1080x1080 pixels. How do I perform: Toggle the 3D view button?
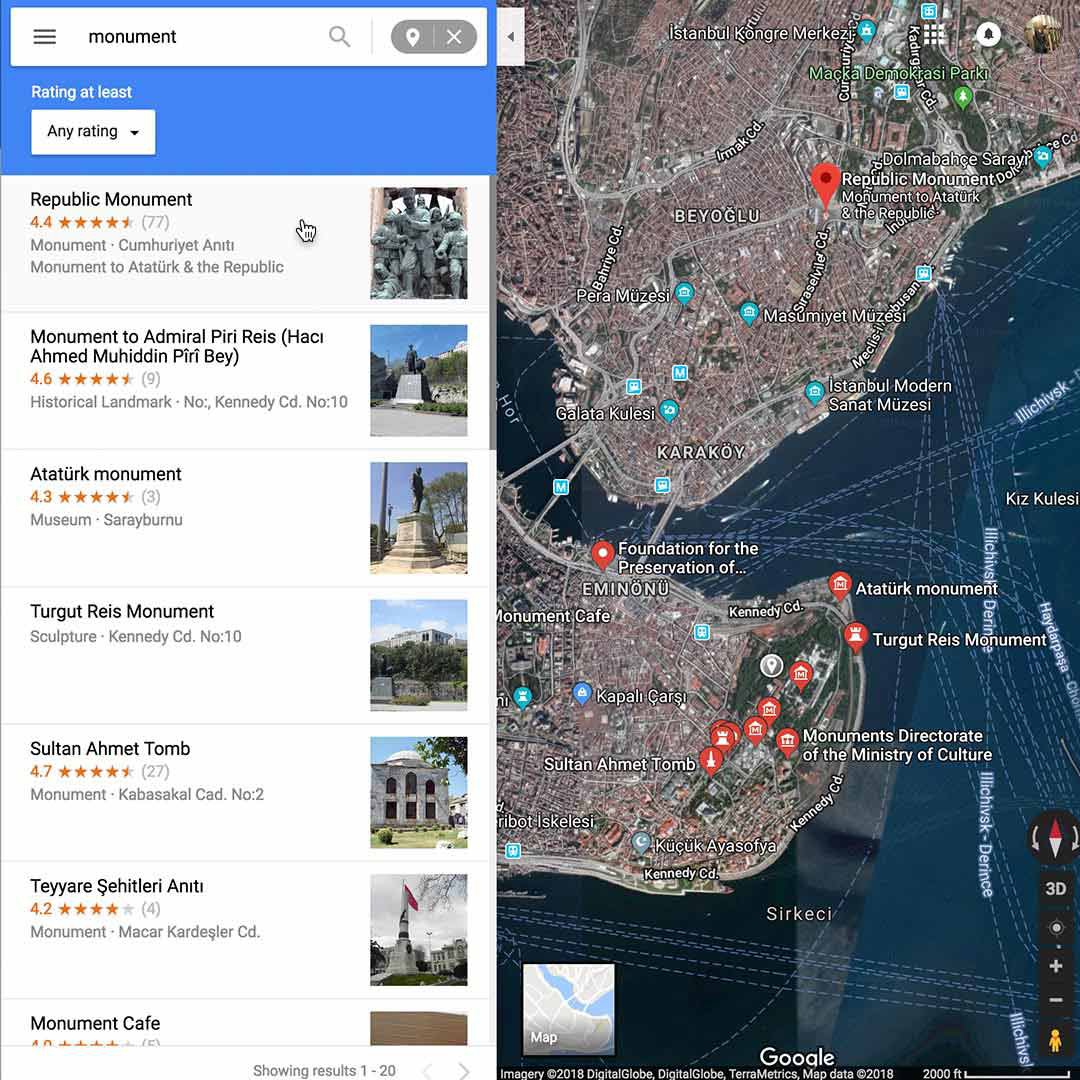(1056, 889)
